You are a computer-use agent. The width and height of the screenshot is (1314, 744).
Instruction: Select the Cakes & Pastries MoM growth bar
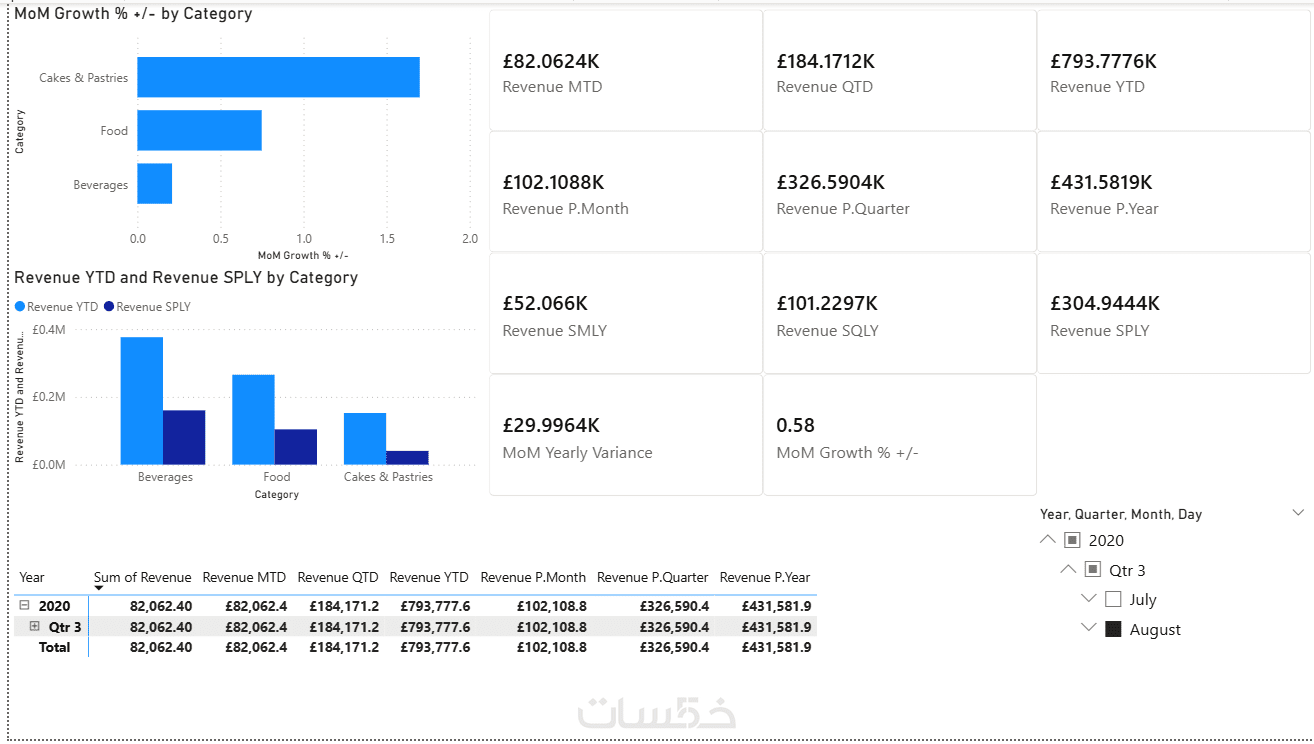278,77
